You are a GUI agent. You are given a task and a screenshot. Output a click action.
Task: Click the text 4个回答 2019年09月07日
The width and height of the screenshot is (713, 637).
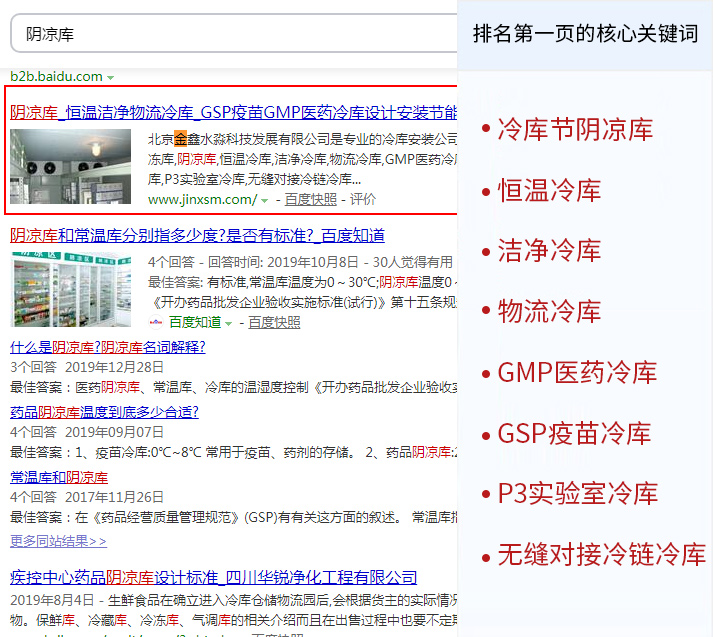[87, 432]
